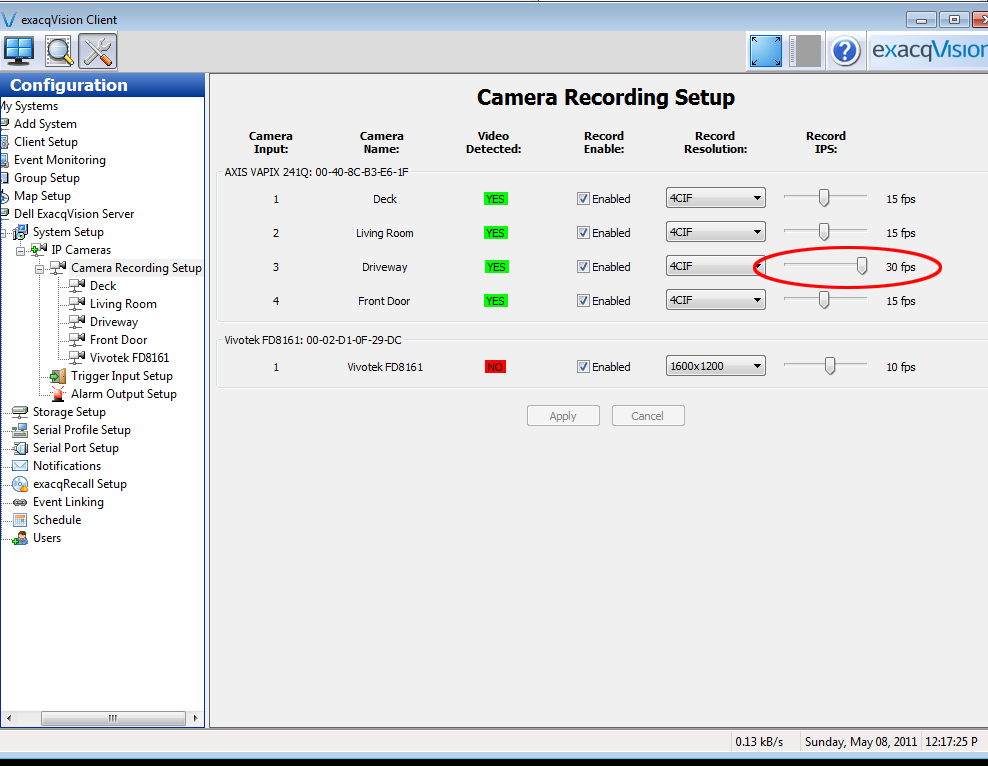Open the Search magnifier page icon
Viewport: 988px width, 766px height.
click(x=59, y=50)
